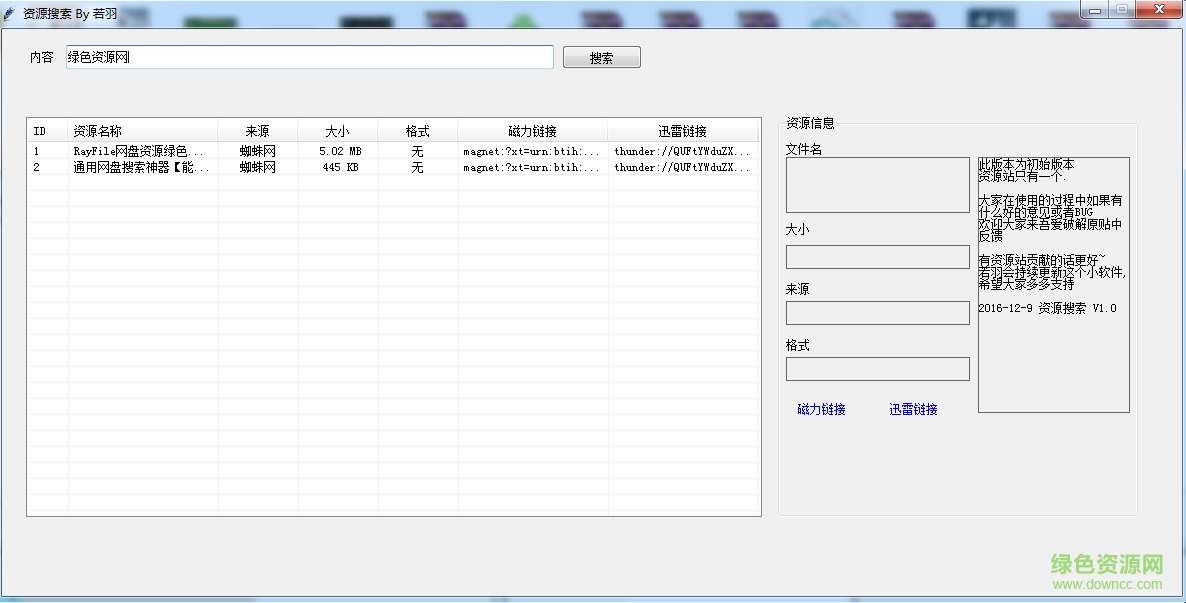Click the 文件名 text box in 资源信息
The height and width of the screenshot is (603, 1186).
coord(877,185)
